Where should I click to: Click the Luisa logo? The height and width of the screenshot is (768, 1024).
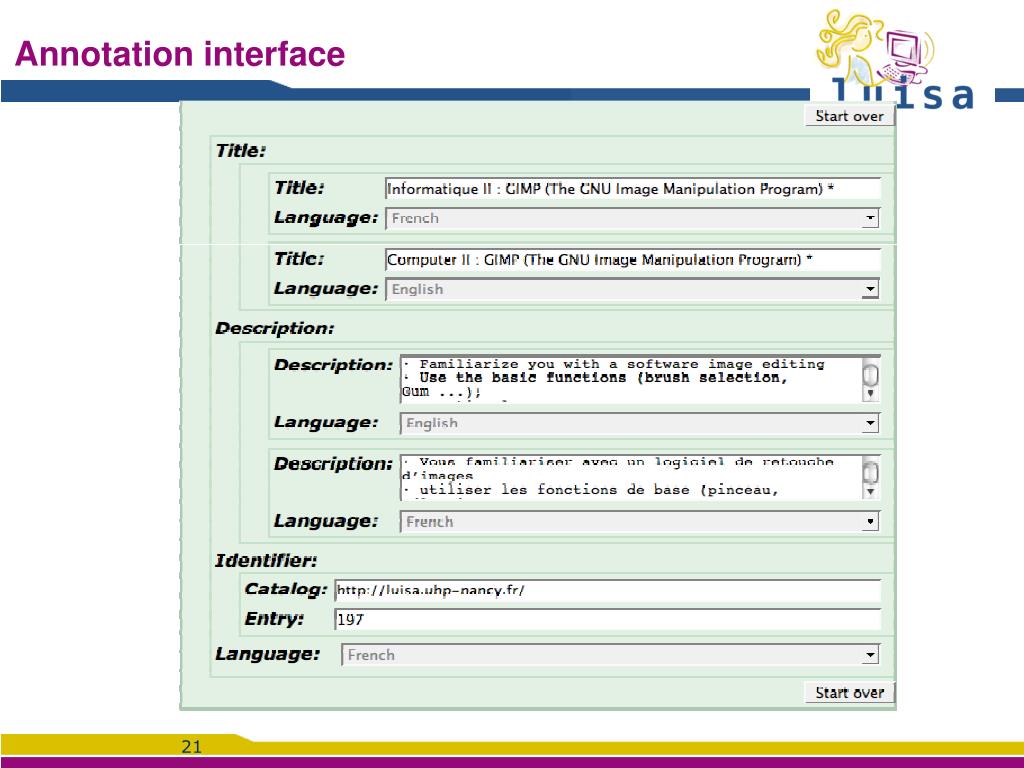tap(895, 60)
